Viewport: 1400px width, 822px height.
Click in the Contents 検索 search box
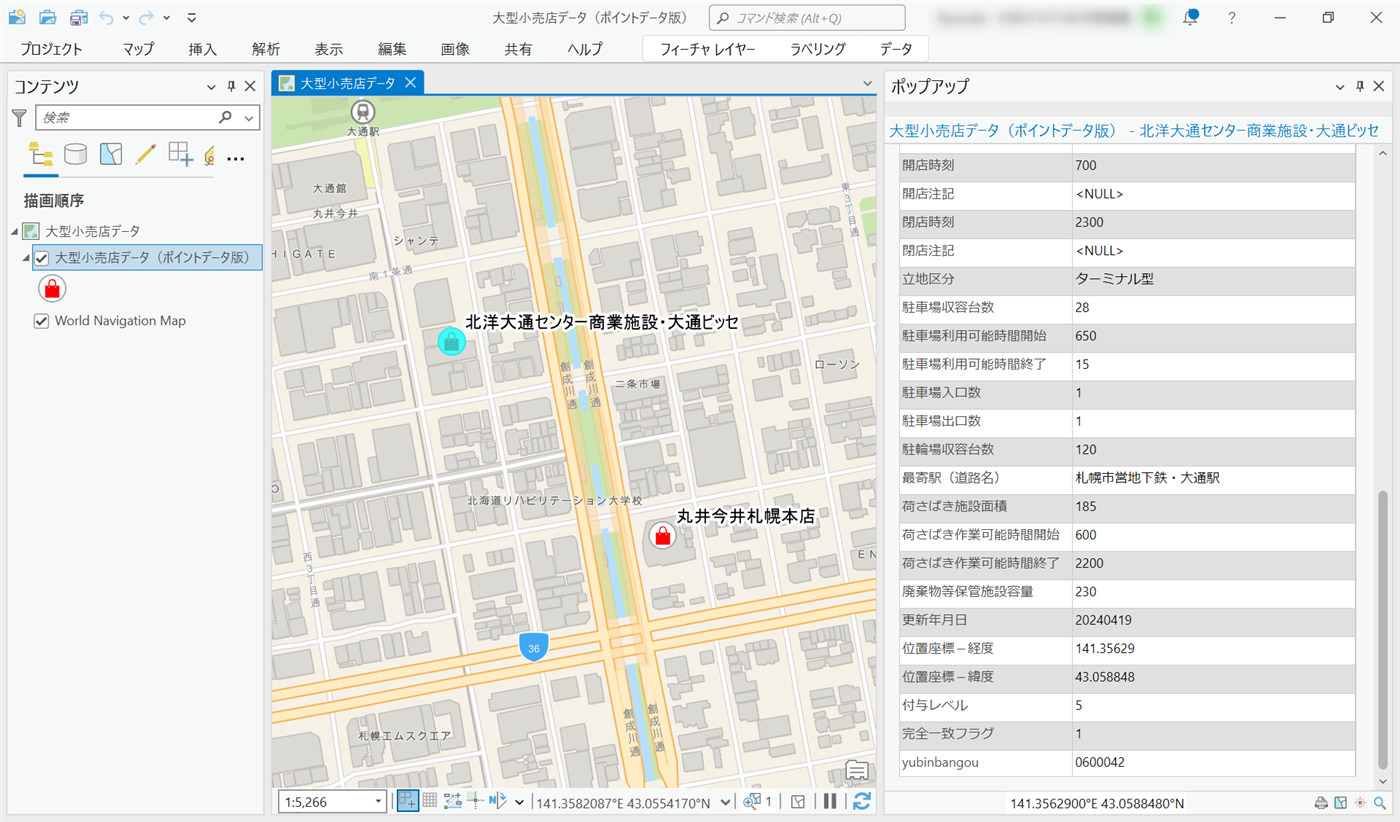click(127, 118)
